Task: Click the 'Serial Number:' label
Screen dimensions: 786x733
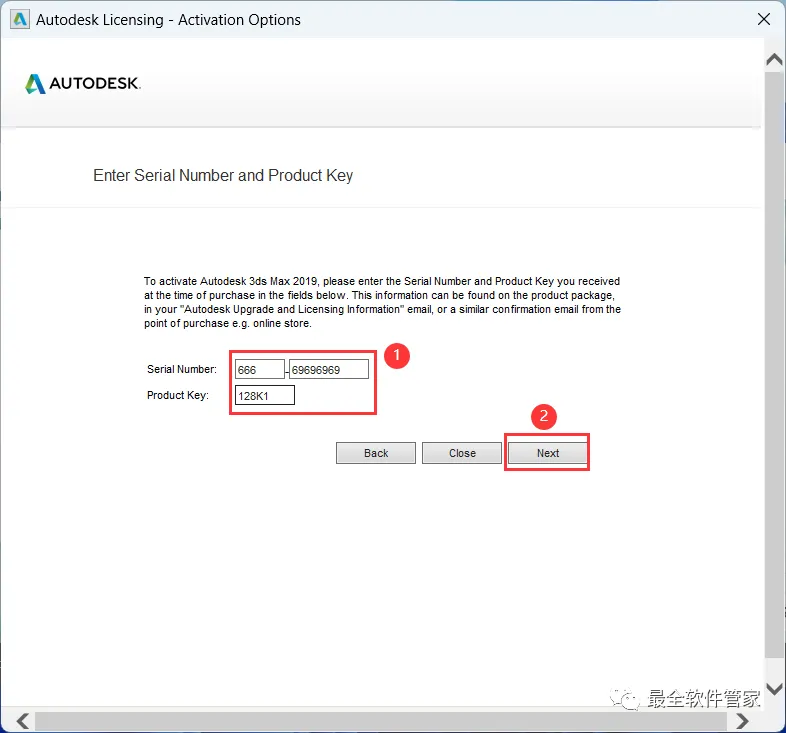Action: [x=182, y=370]
